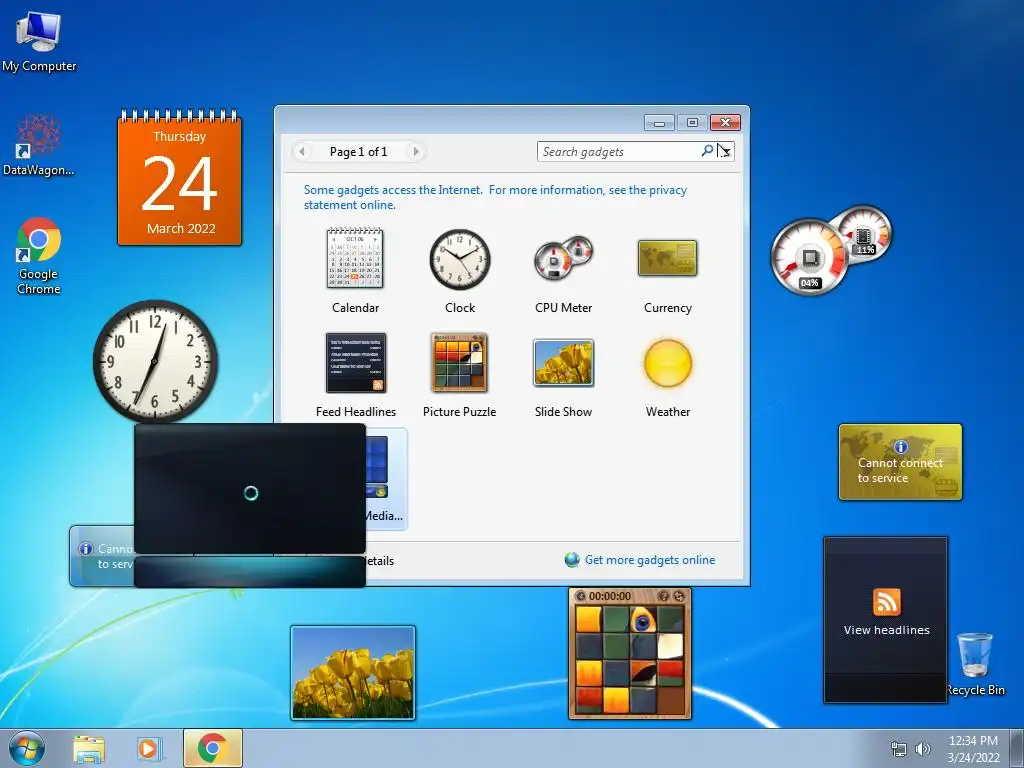Viewport: 1024px width, 768px height.
Task: Select the Feed Headlines gadget in the gallery
Action: click(x=355, y=376)
